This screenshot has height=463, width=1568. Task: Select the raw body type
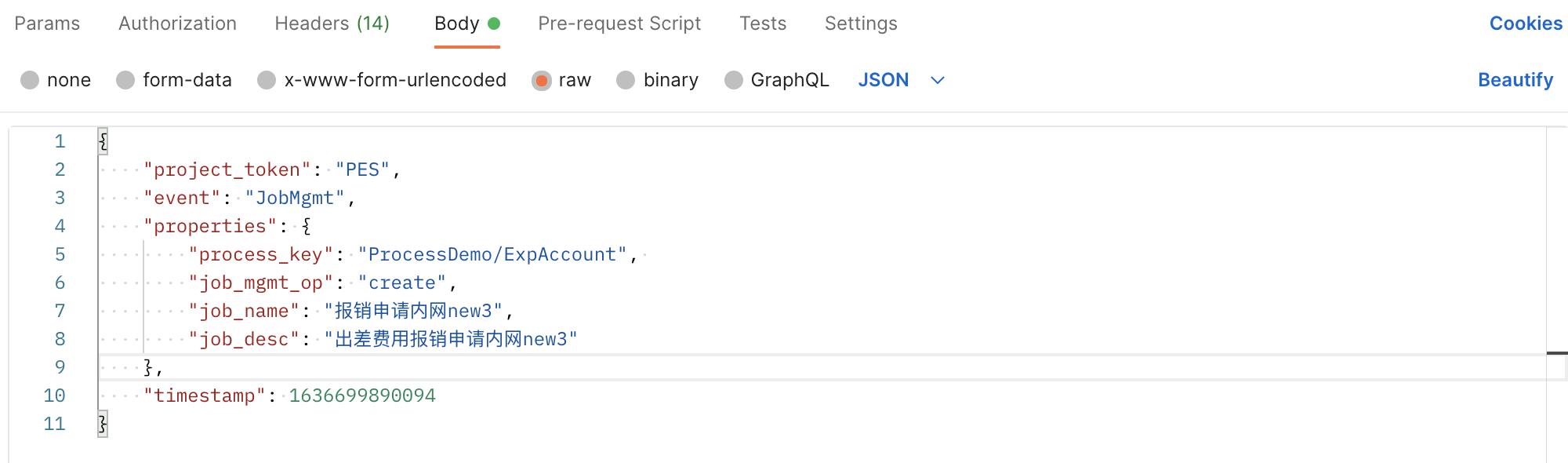(561, 80)
